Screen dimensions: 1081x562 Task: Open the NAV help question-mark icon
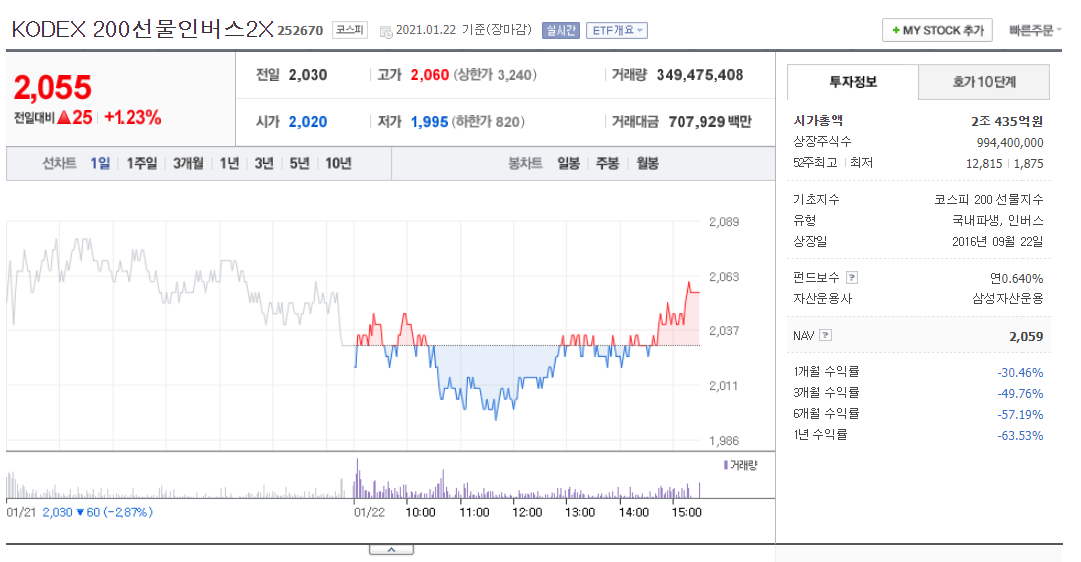coord(825,336)
